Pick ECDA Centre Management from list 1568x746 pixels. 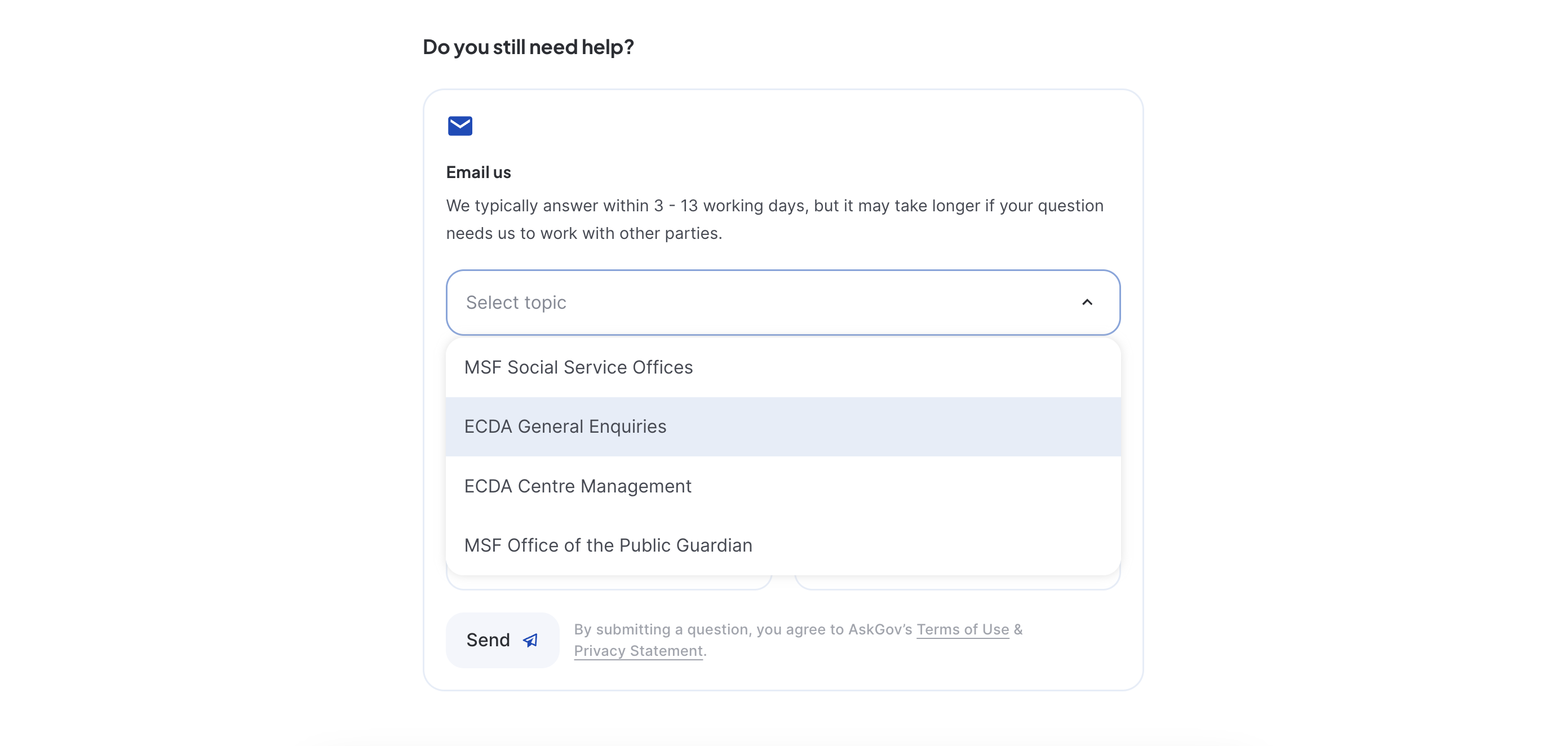click(x=783, y=486)
